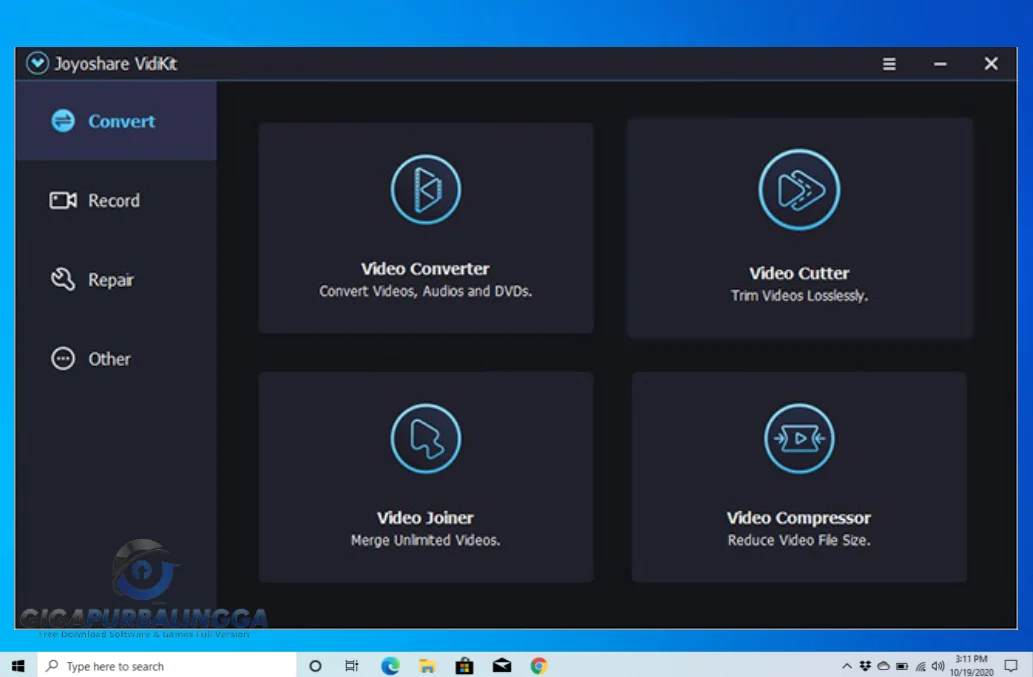This screenshot has width=1033, height=677.
Task: Switch to the Repair tab label
Action: 111,280
